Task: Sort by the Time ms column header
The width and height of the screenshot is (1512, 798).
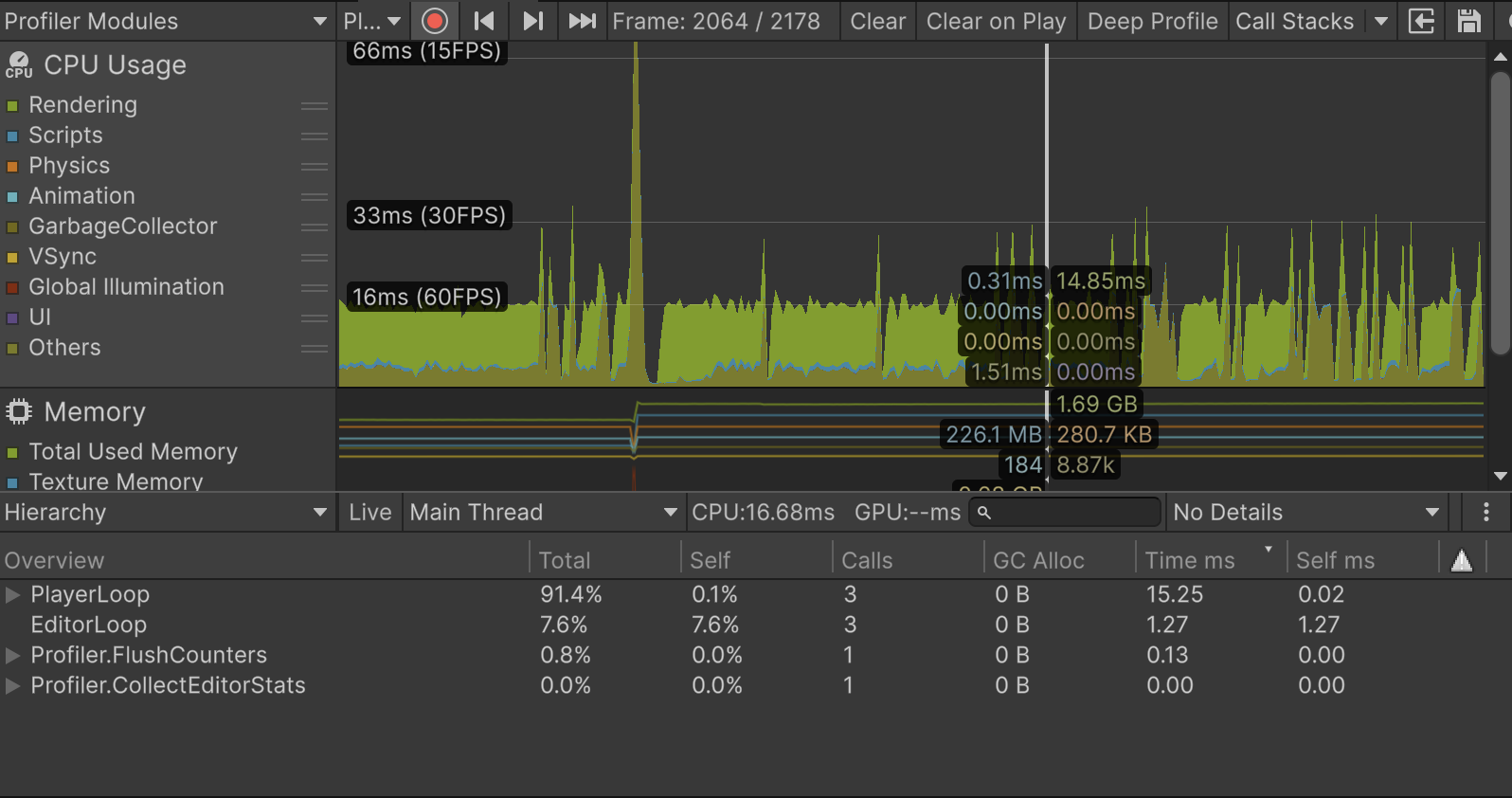Action: coord(1211,561)
